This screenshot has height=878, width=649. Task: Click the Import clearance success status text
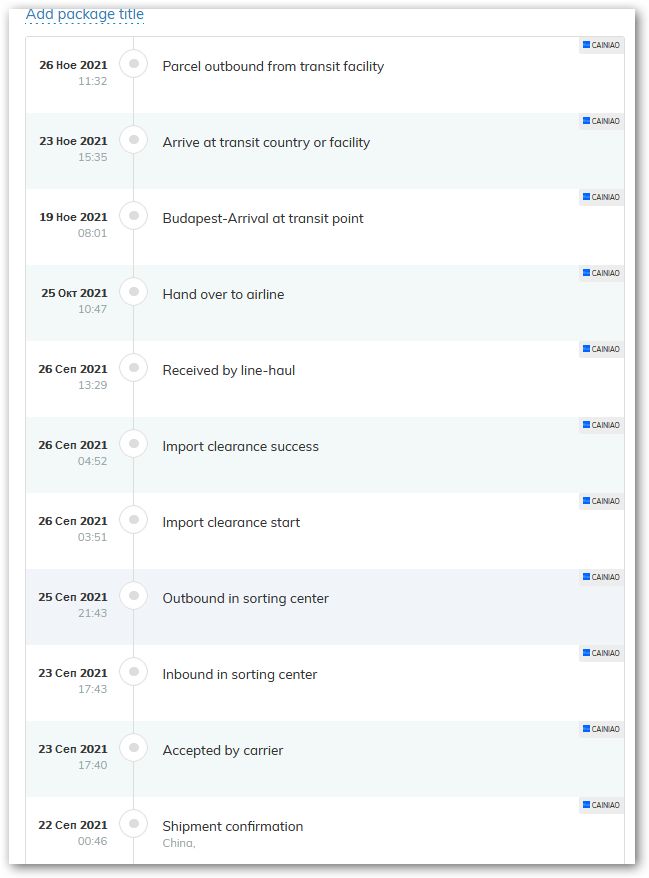[x=240, y=447]
